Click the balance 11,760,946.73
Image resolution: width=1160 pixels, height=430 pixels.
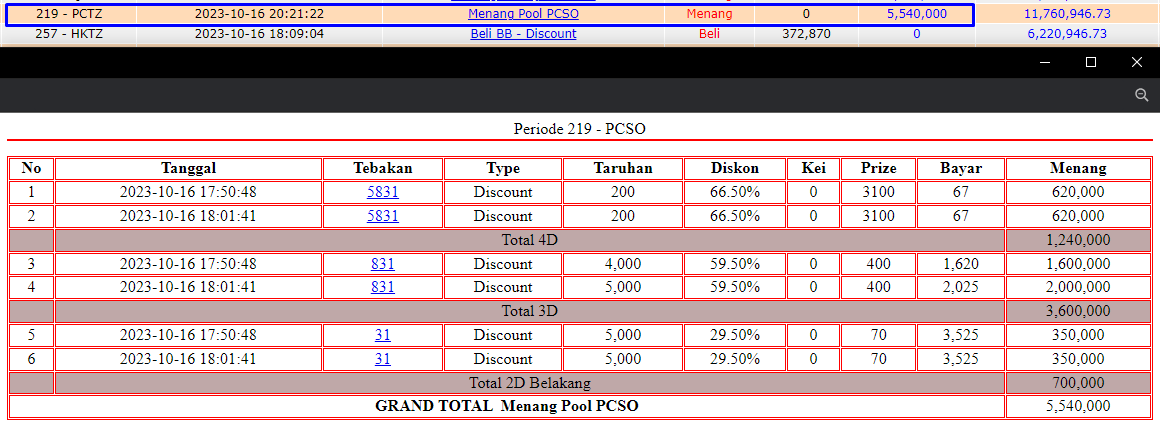1065,14
